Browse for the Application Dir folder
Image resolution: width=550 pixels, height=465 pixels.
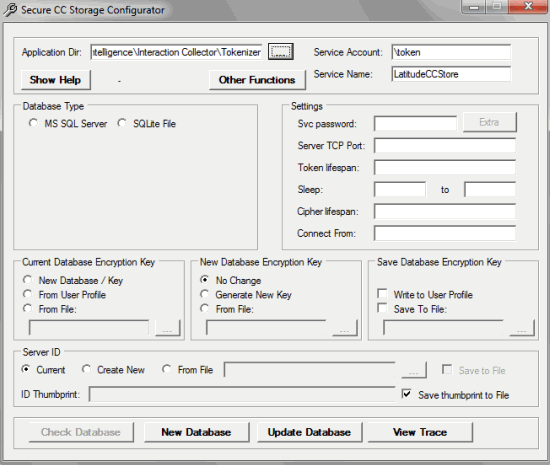[281, 52]
